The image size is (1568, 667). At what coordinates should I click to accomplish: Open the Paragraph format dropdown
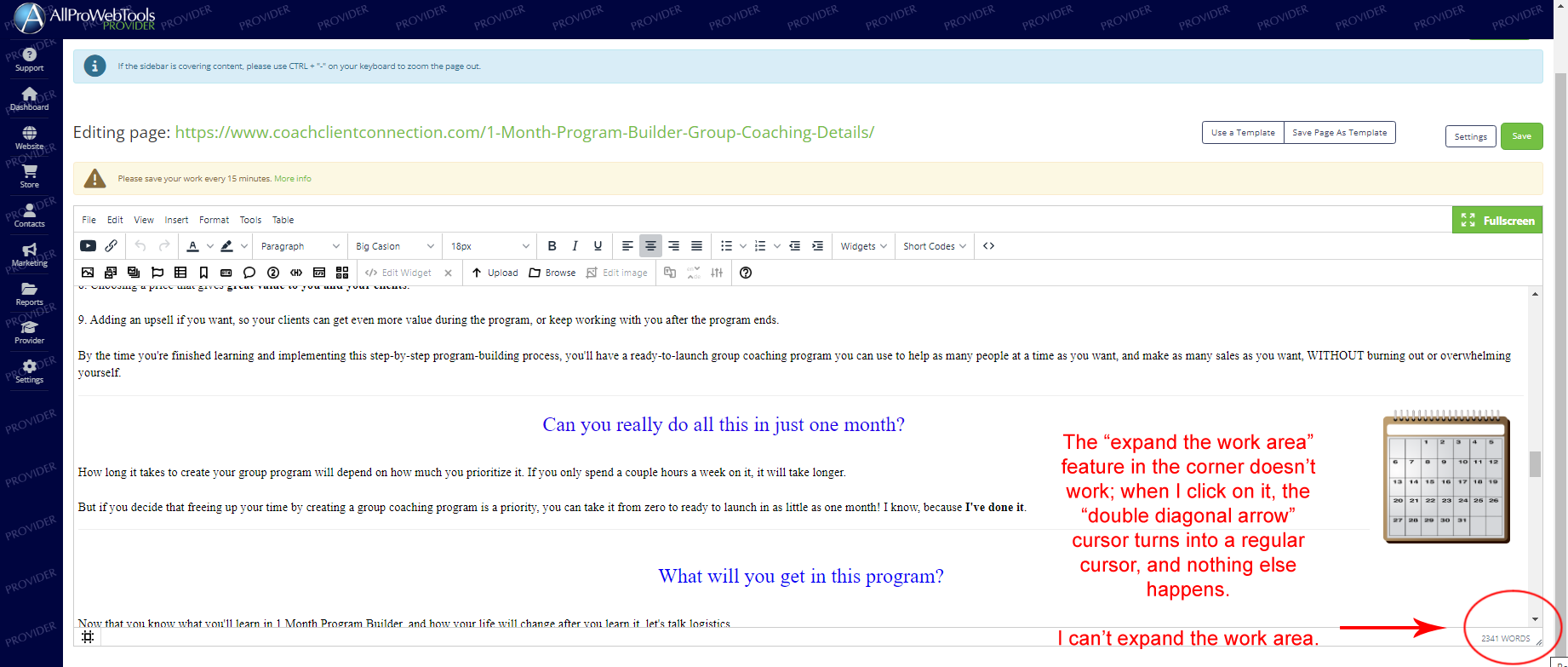(x=300, y=246)
